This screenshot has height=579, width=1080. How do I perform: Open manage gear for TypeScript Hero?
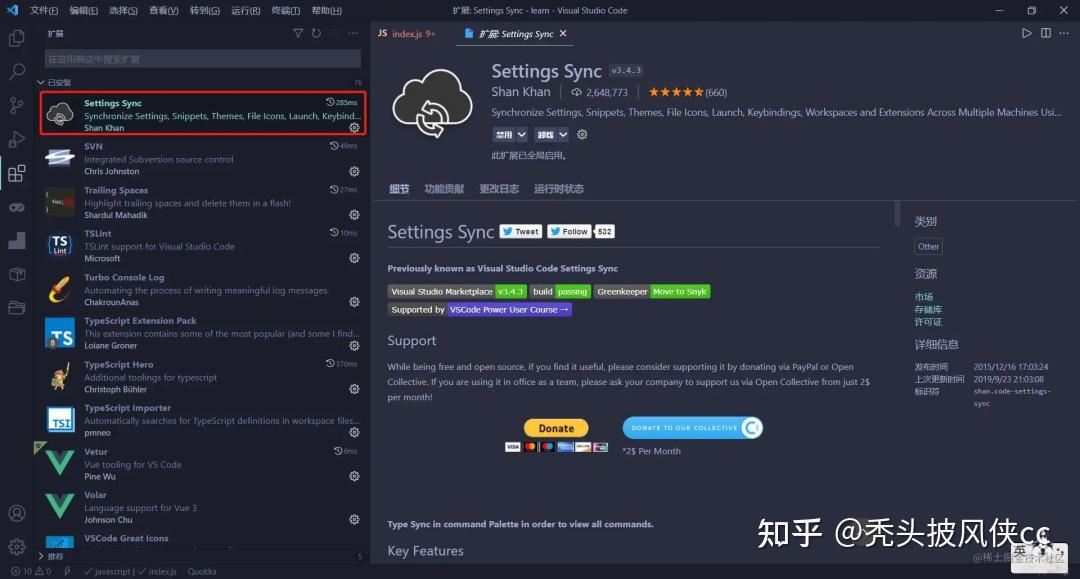click(x=354, y=389)
